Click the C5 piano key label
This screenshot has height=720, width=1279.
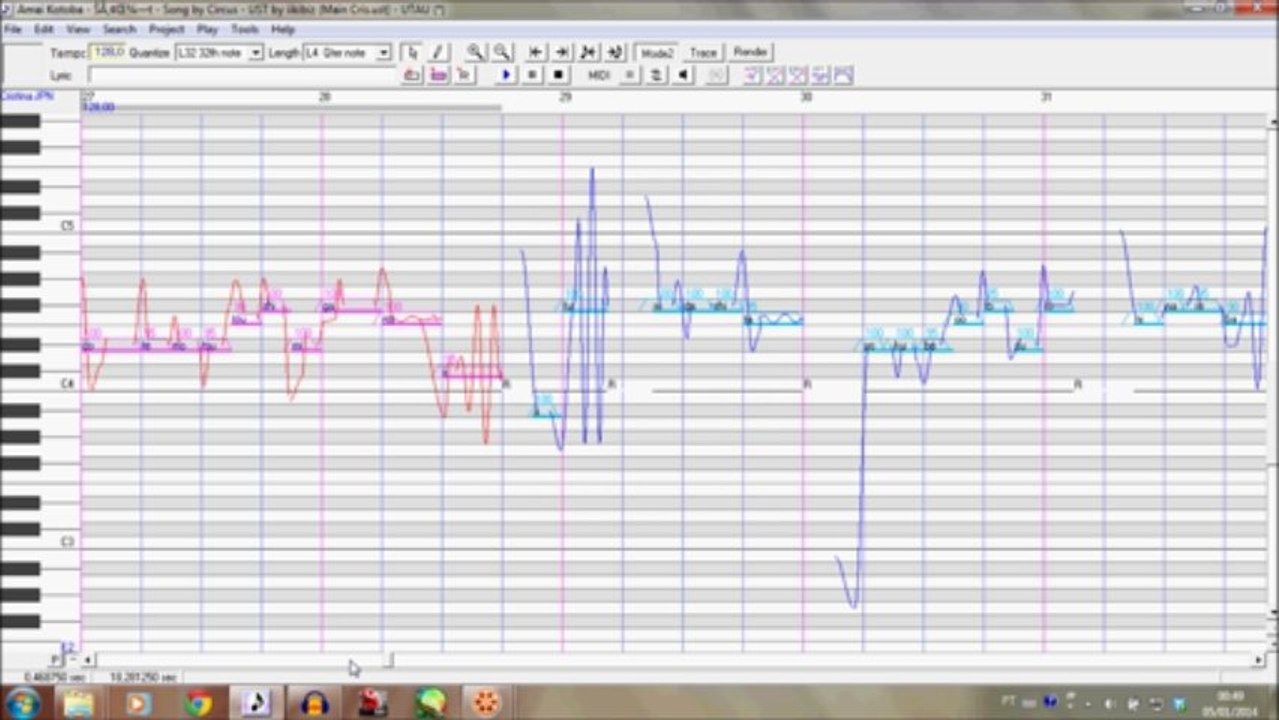pyautogui.click(x=68, y=226)
